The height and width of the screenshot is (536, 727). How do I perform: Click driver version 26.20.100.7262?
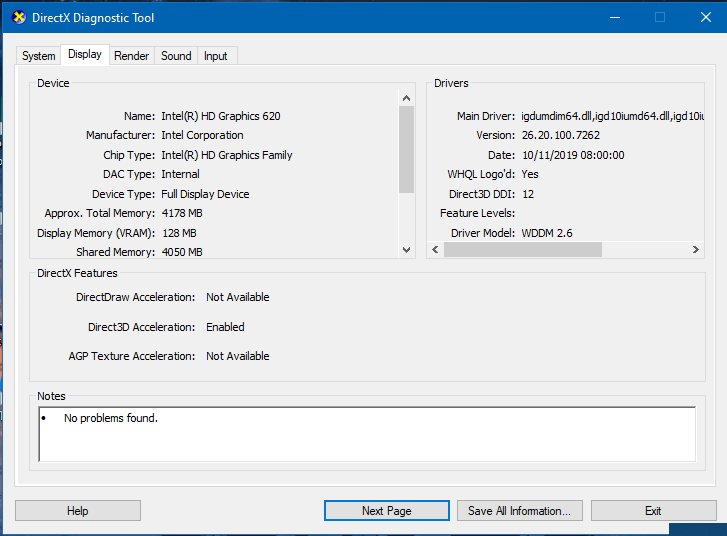click(x=561, y=135)
